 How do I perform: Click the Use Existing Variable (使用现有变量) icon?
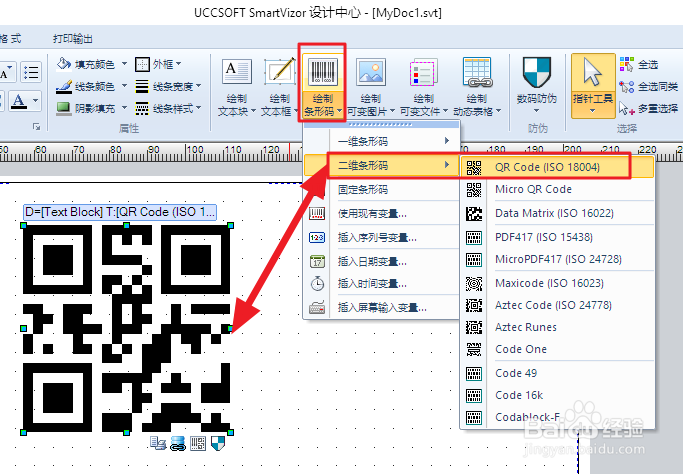[x=317, y=213]
